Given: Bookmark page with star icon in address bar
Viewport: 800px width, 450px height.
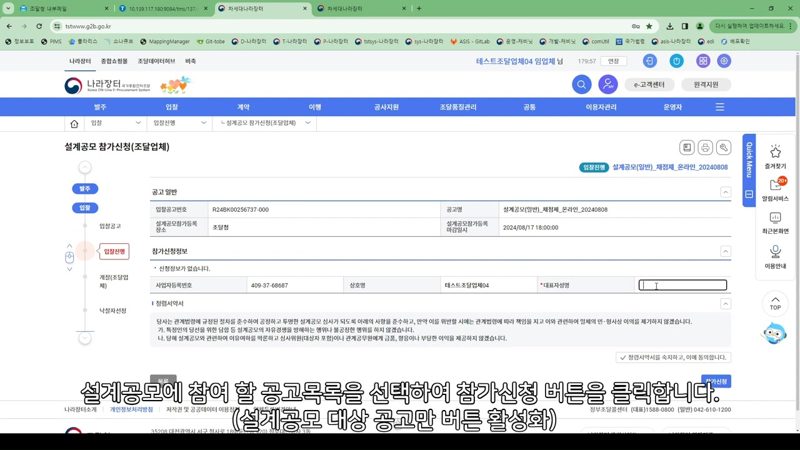Looking at the screenshot, I should (x=649, y=26).
